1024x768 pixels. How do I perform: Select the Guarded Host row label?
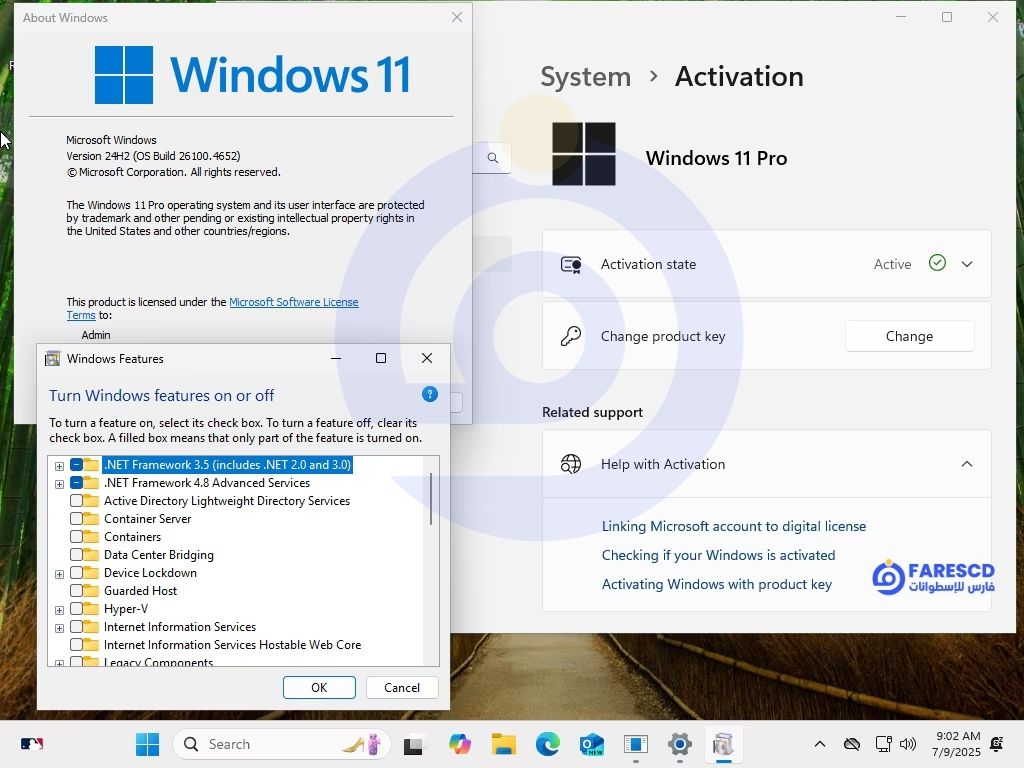click(140, 591)
